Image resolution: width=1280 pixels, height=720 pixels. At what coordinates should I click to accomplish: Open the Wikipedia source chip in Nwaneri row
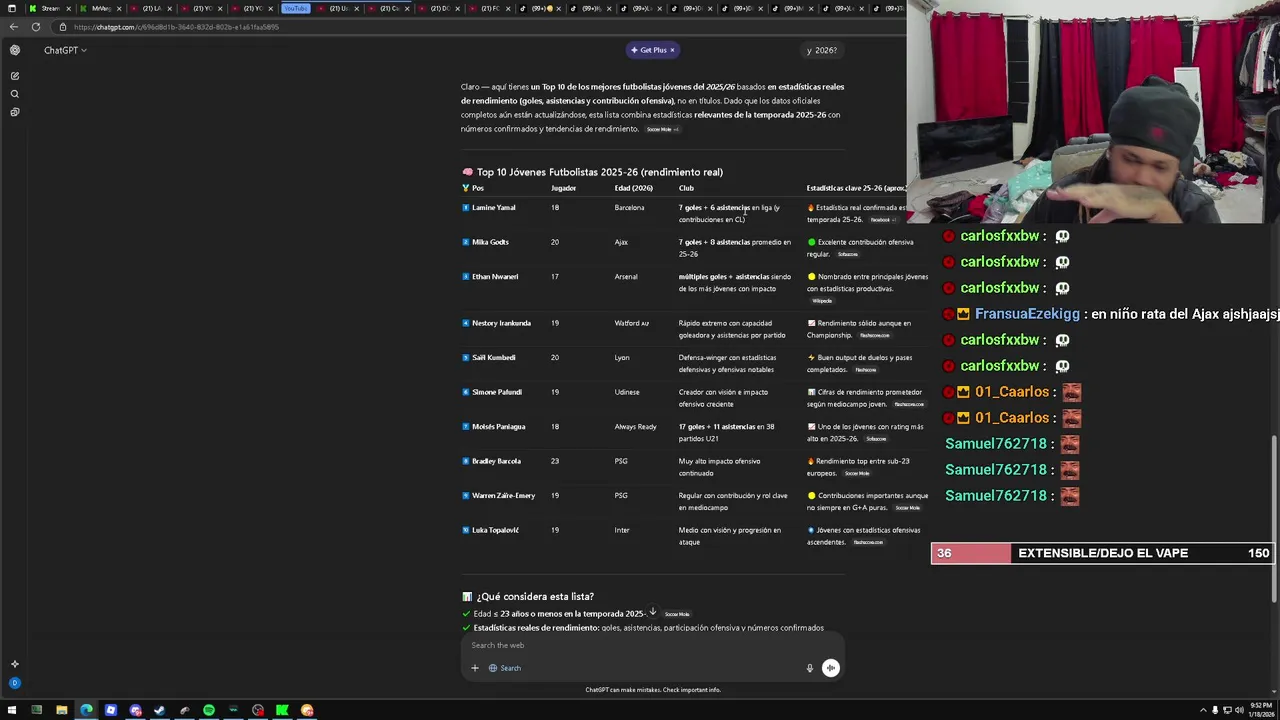821,301
